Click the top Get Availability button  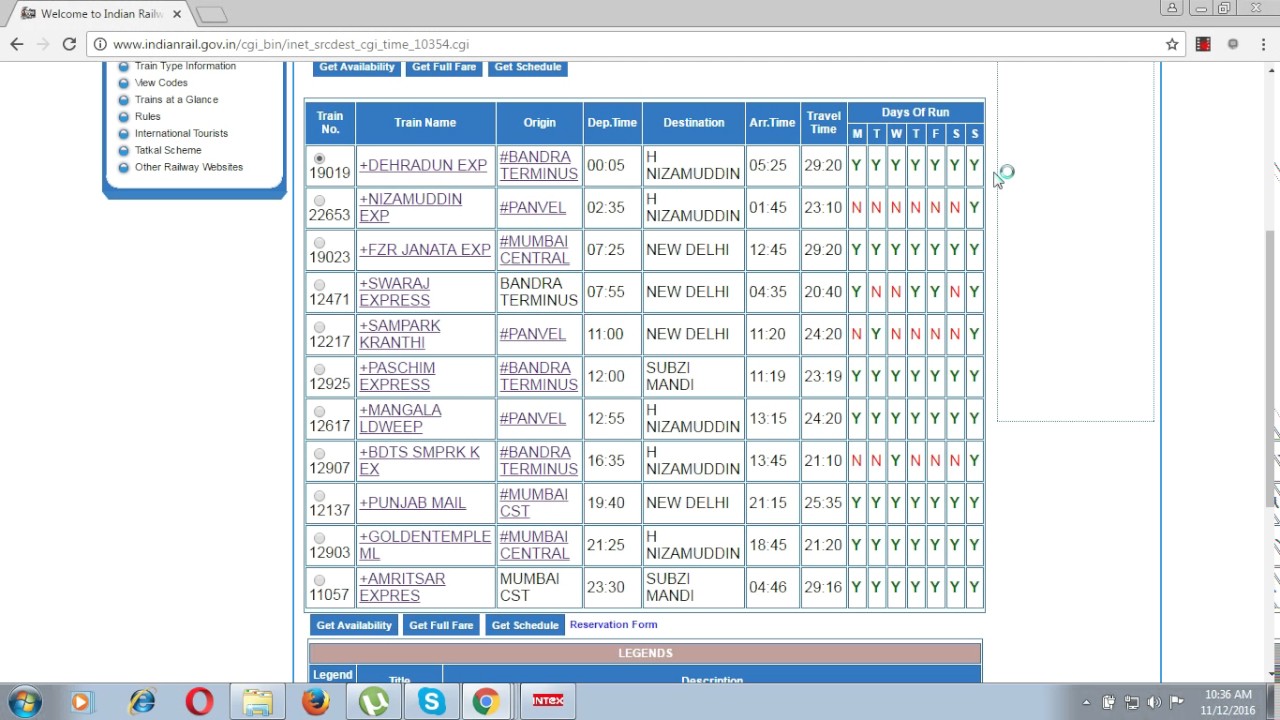click(357, 67)
